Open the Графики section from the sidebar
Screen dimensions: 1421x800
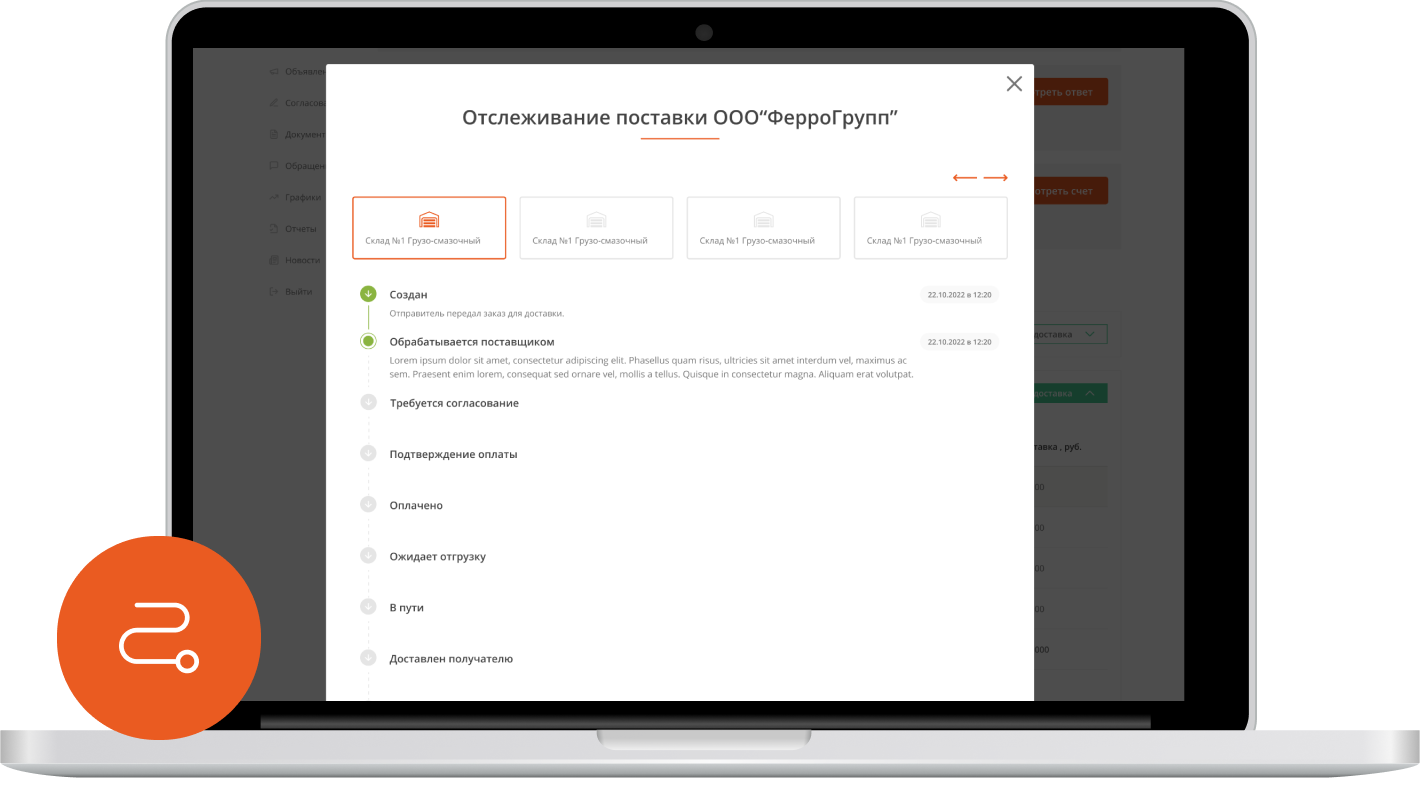pos(273,196)
